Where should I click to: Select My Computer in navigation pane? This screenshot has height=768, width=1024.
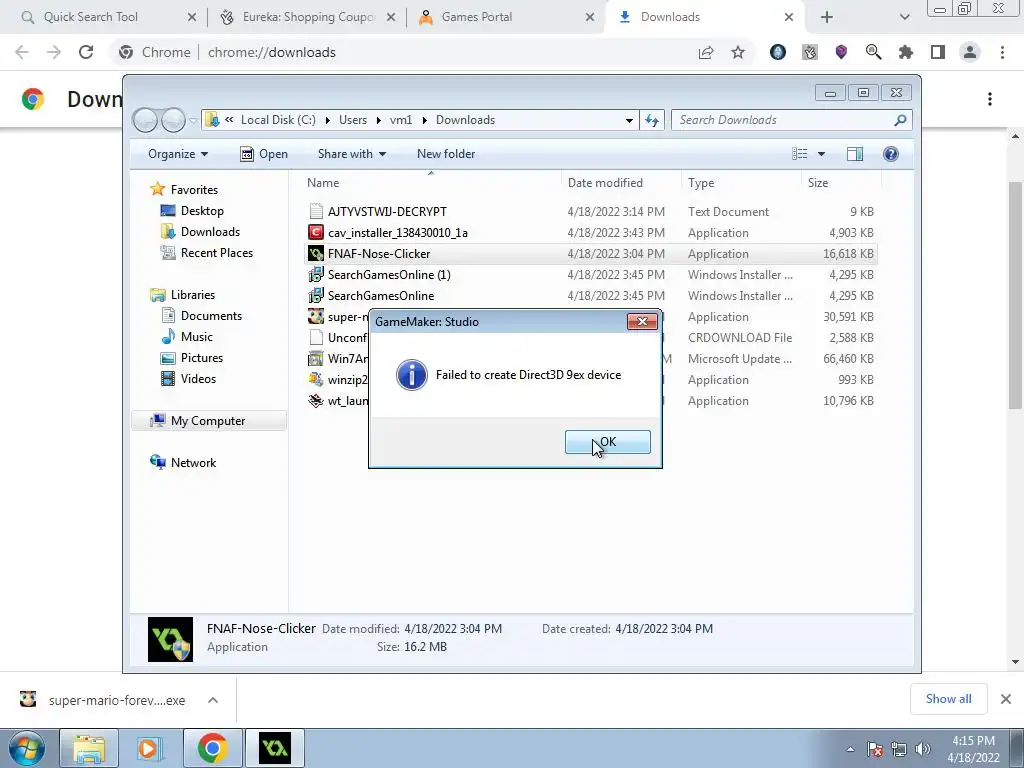[x=208, y=421]
